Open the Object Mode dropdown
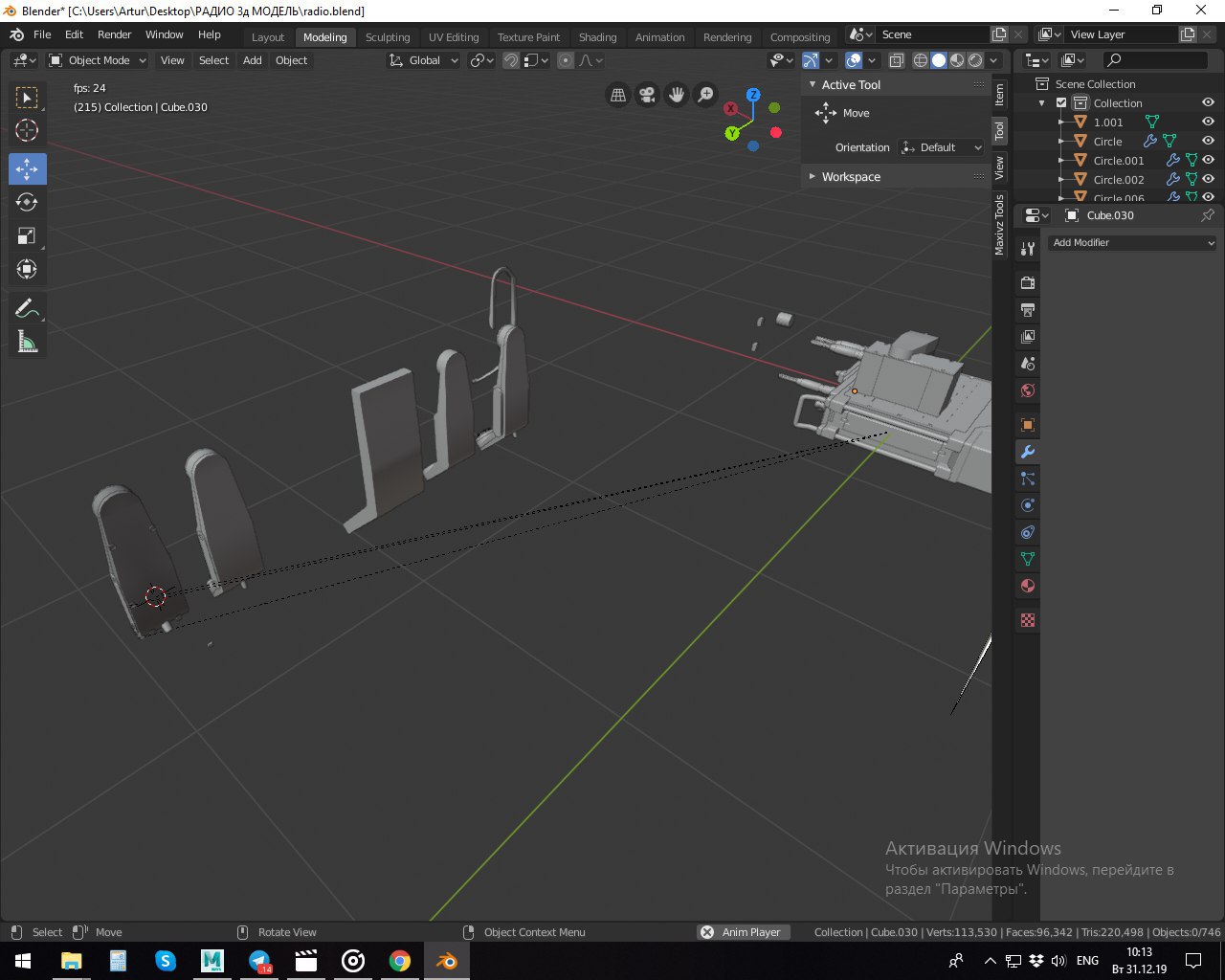This screenshot has width=1225, height=980. pos(97,60)
